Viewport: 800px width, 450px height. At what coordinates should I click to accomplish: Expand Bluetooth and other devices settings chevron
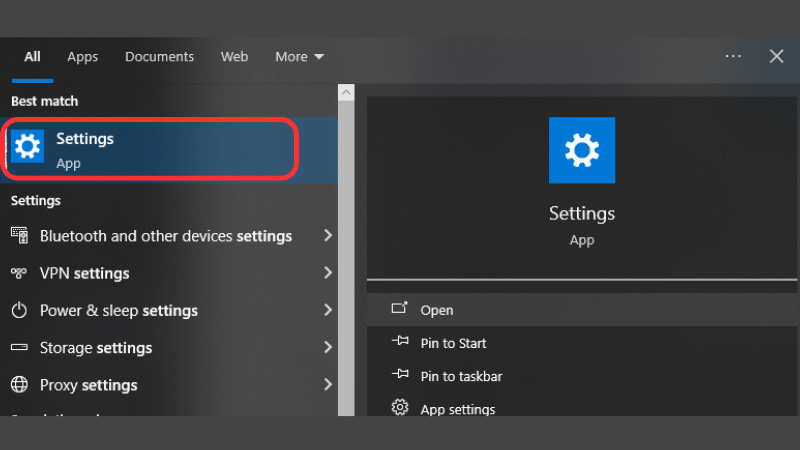[328, 235]
